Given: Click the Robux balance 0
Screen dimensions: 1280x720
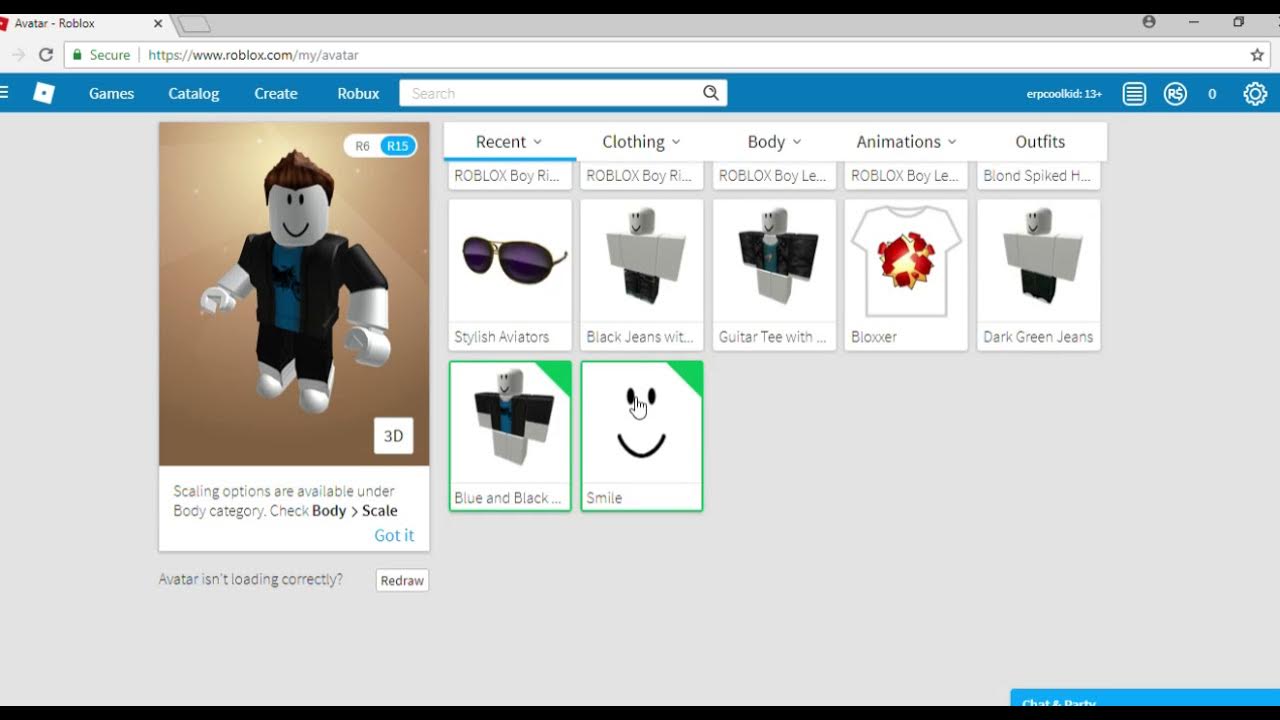Looking at the screenshot, I should [x=1212, y=93].
